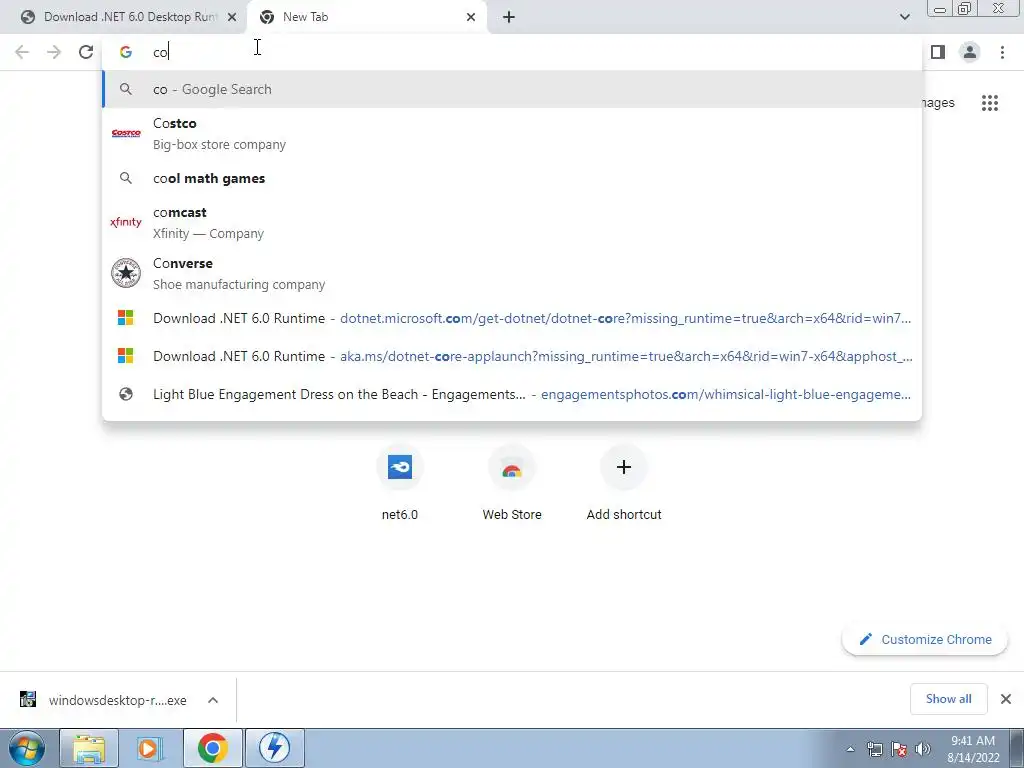
Task: Click the Customize Chrome button
Action: click(x=925, y=639)
